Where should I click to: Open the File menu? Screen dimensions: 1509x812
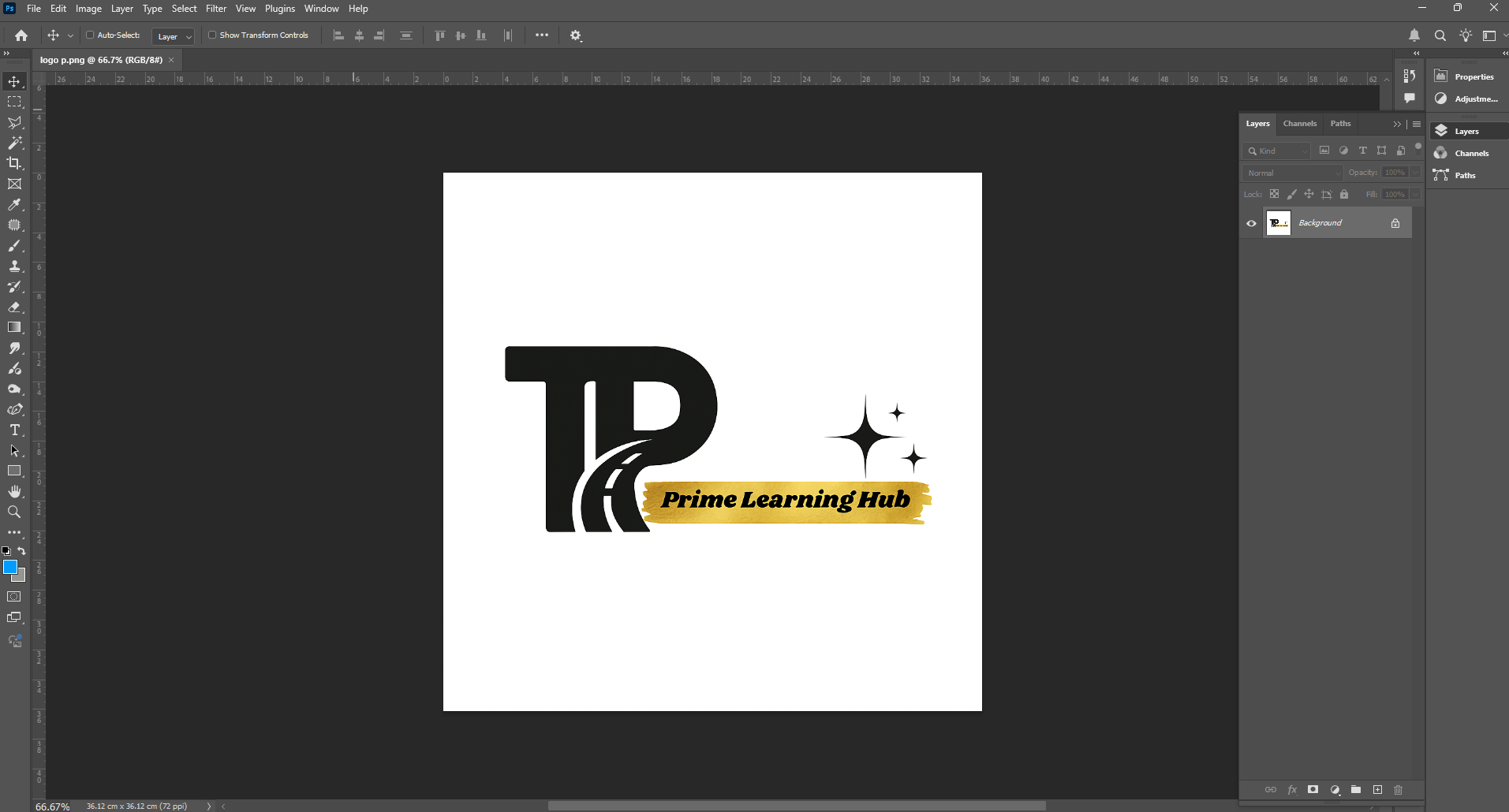[x=34, y=9]
